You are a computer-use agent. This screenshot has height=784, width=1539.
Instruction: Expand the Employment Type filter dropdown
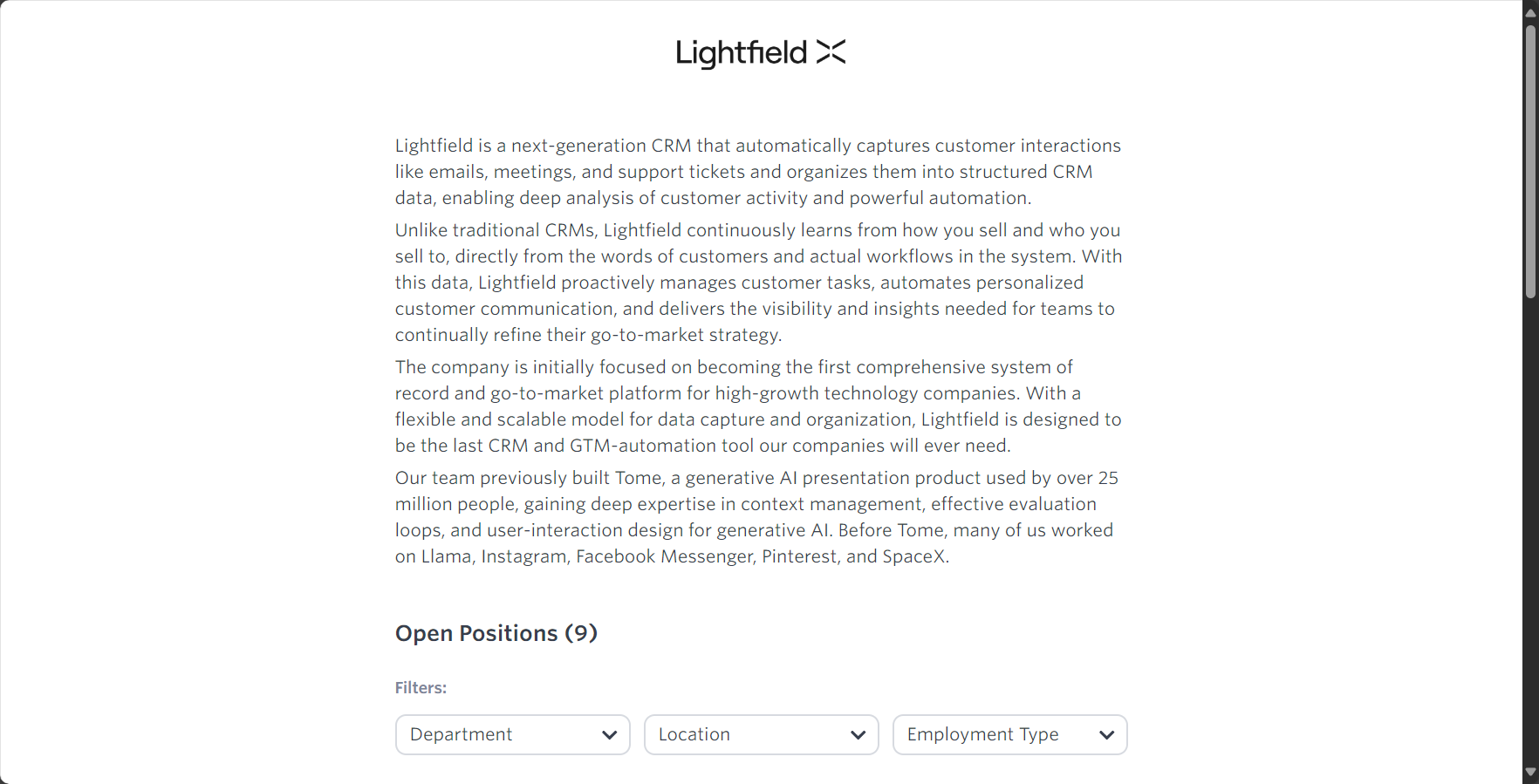(1010, 734)
